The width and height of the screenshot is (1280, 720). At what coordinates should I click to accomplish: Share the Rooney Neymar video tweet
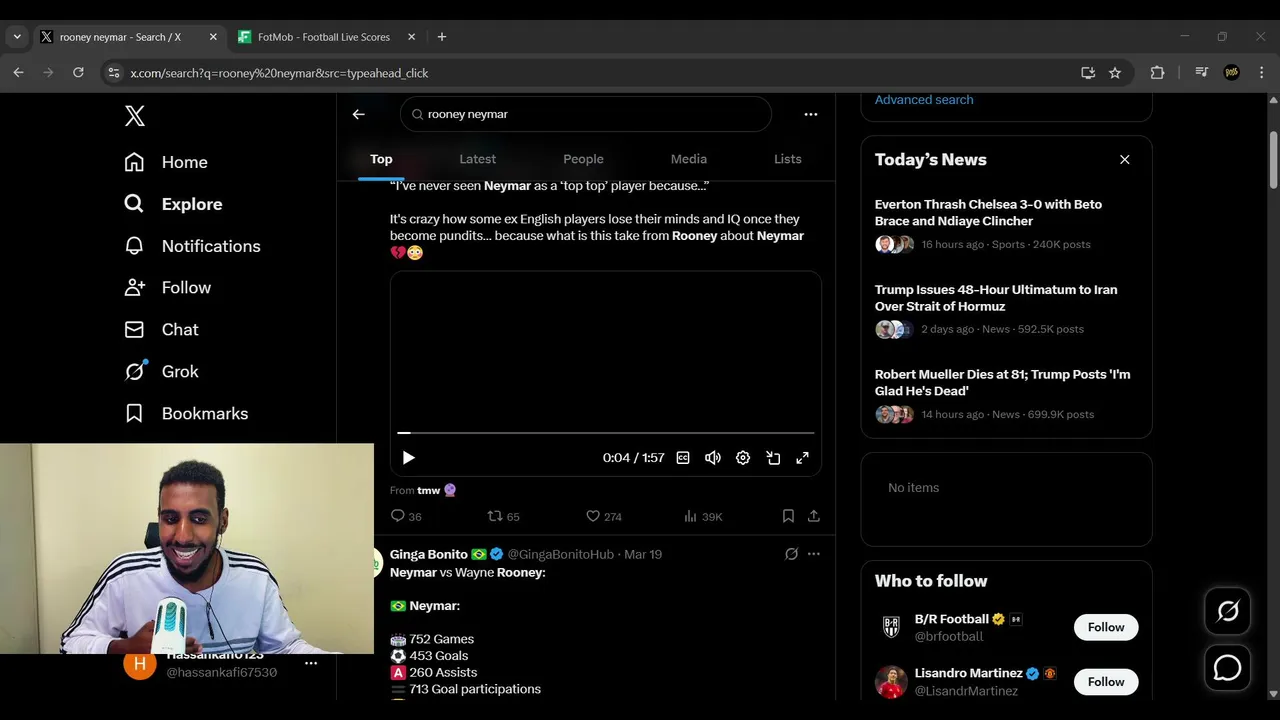click(x=814, y=516)
